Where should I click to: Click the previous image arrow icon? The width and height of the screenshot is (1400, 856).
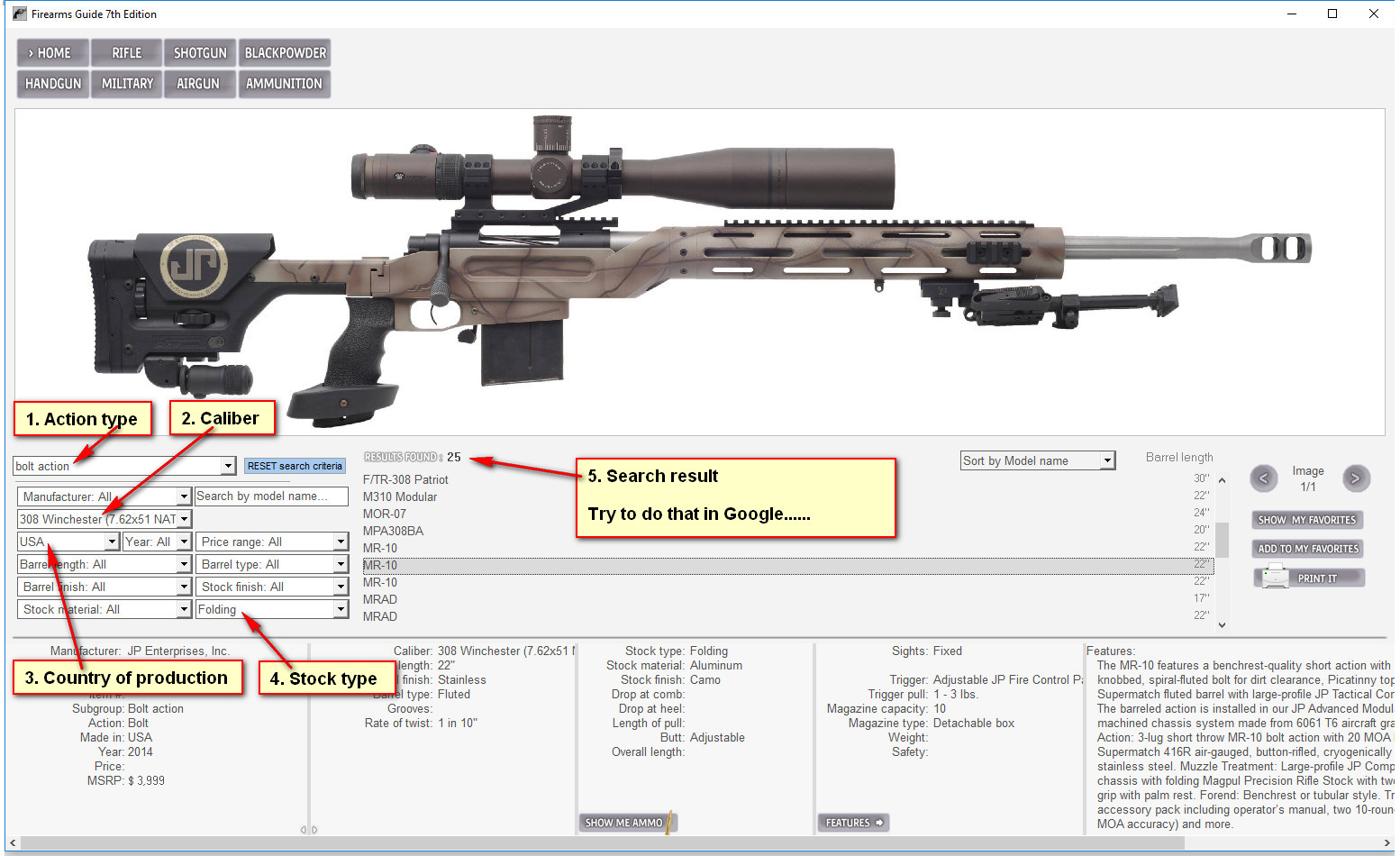point(1263,478)
